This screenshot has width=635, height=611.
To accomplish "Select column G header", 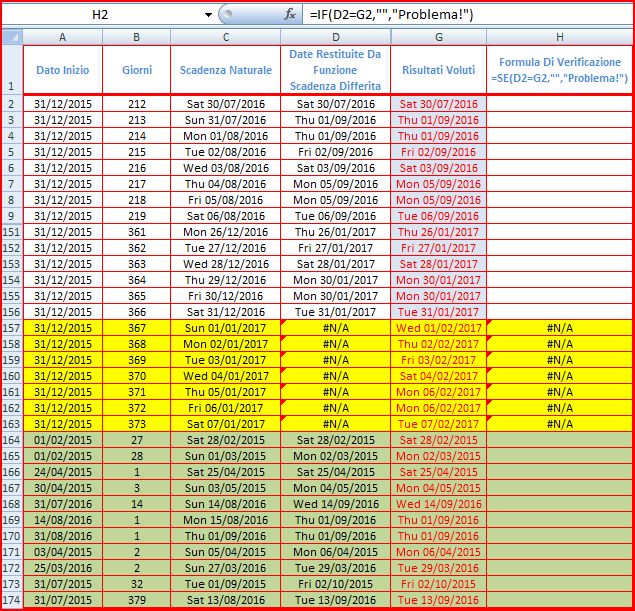I will pyautogui.click(x=439, y=37).
